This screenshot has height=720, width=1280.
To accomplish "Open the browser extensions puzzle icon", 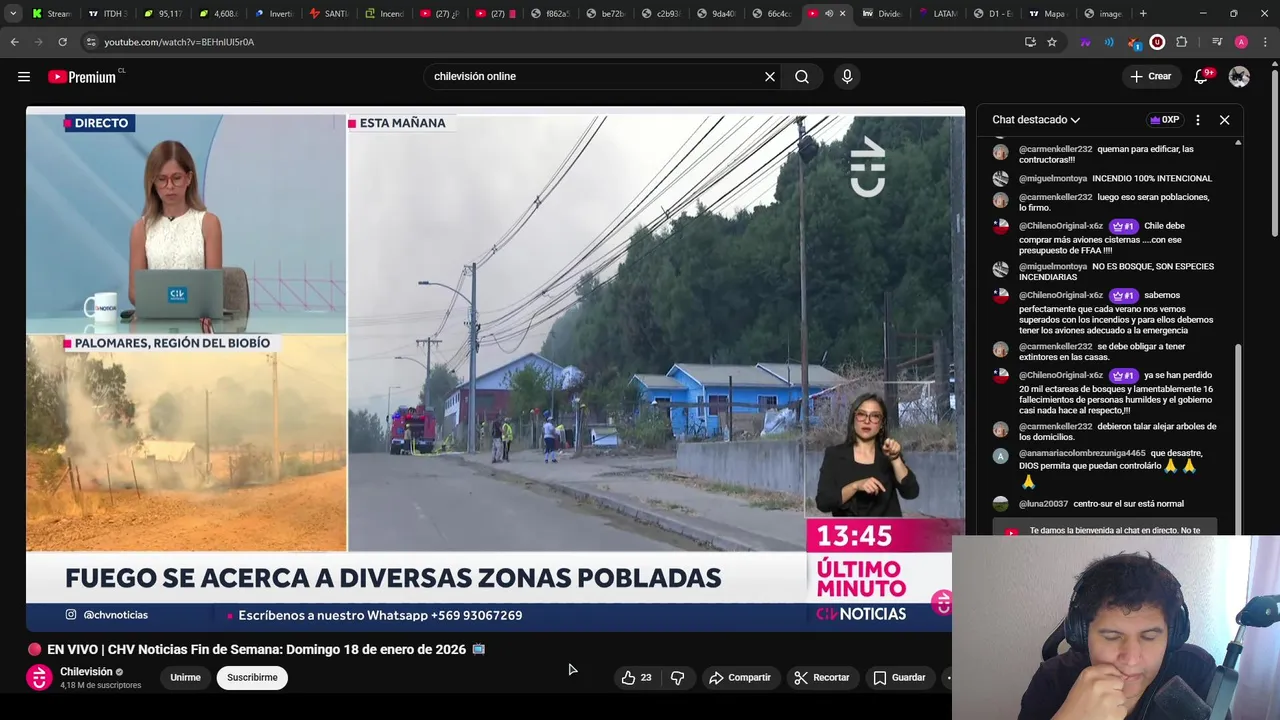I will pos(1182,42).
